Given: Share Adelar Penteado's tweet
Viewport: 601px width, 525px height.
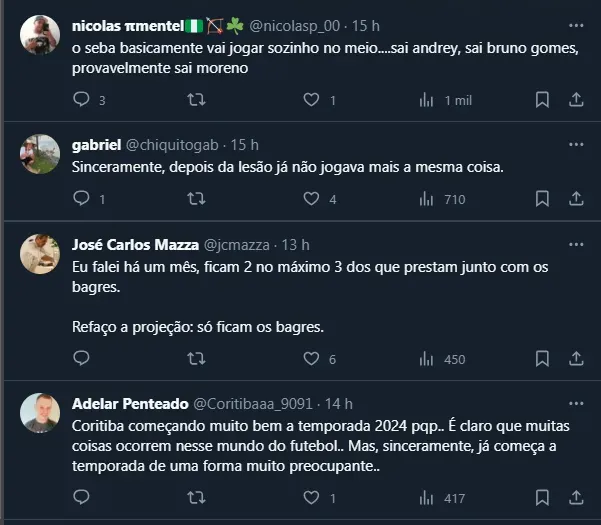Looking at the screenshot, I should (576, 497).
